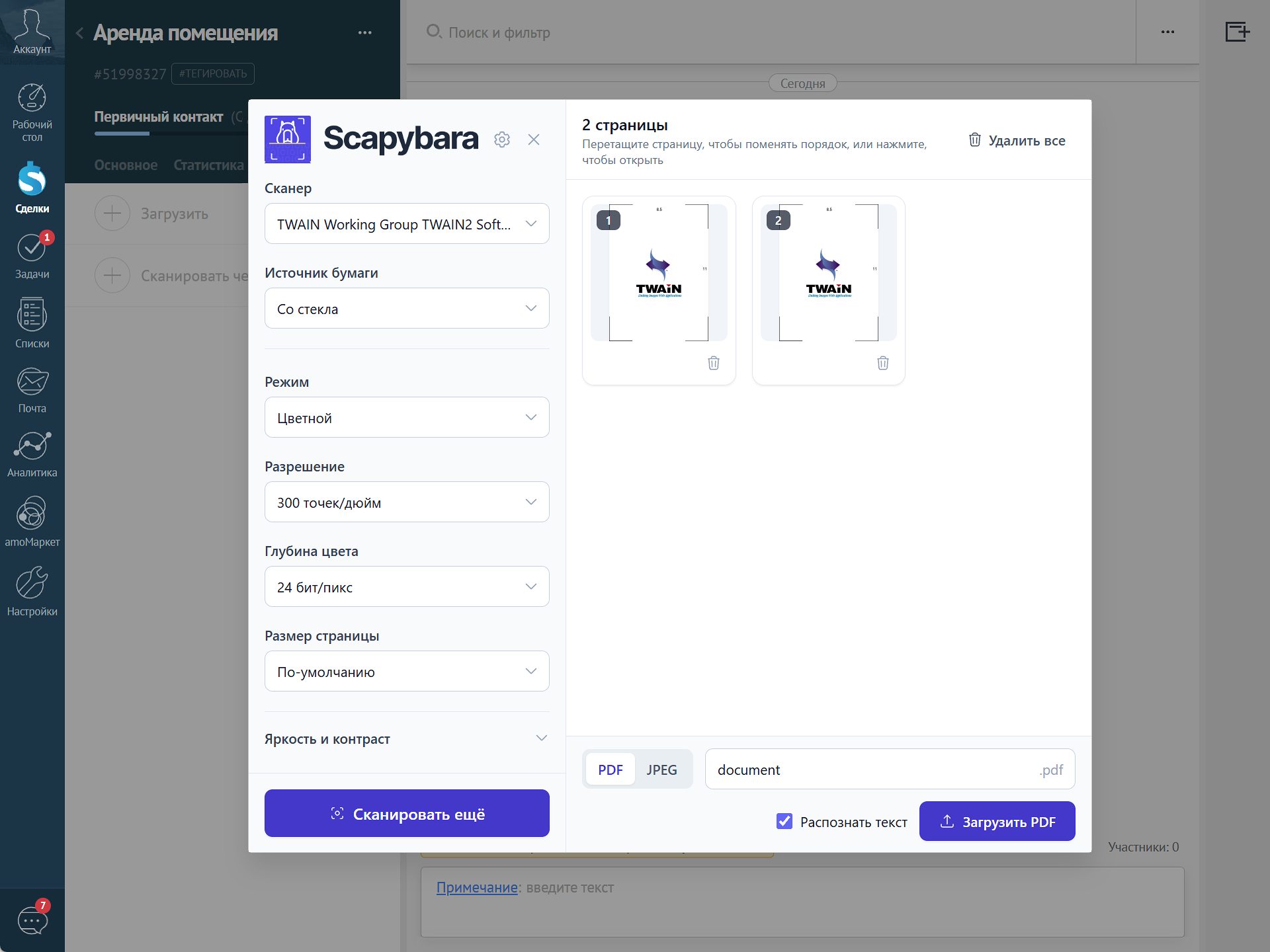Select PDF output format
Viewport: 1270px width, 952px height.
coord(611,770)
